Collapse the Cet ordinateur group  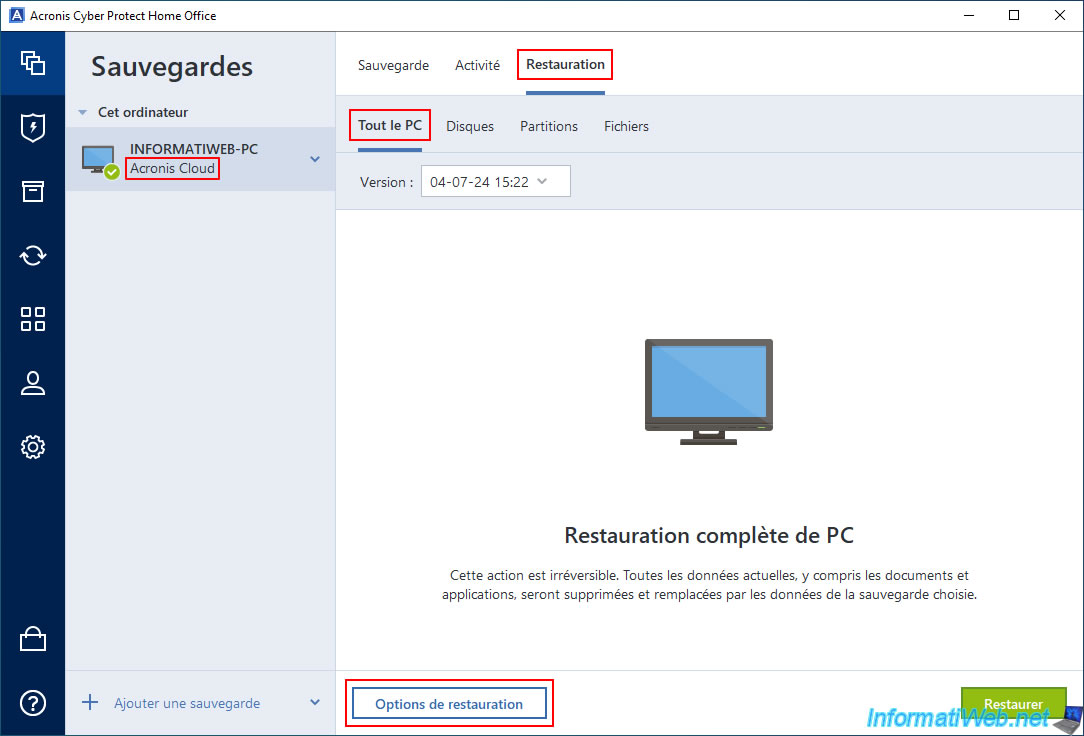[x=82, y=112]
